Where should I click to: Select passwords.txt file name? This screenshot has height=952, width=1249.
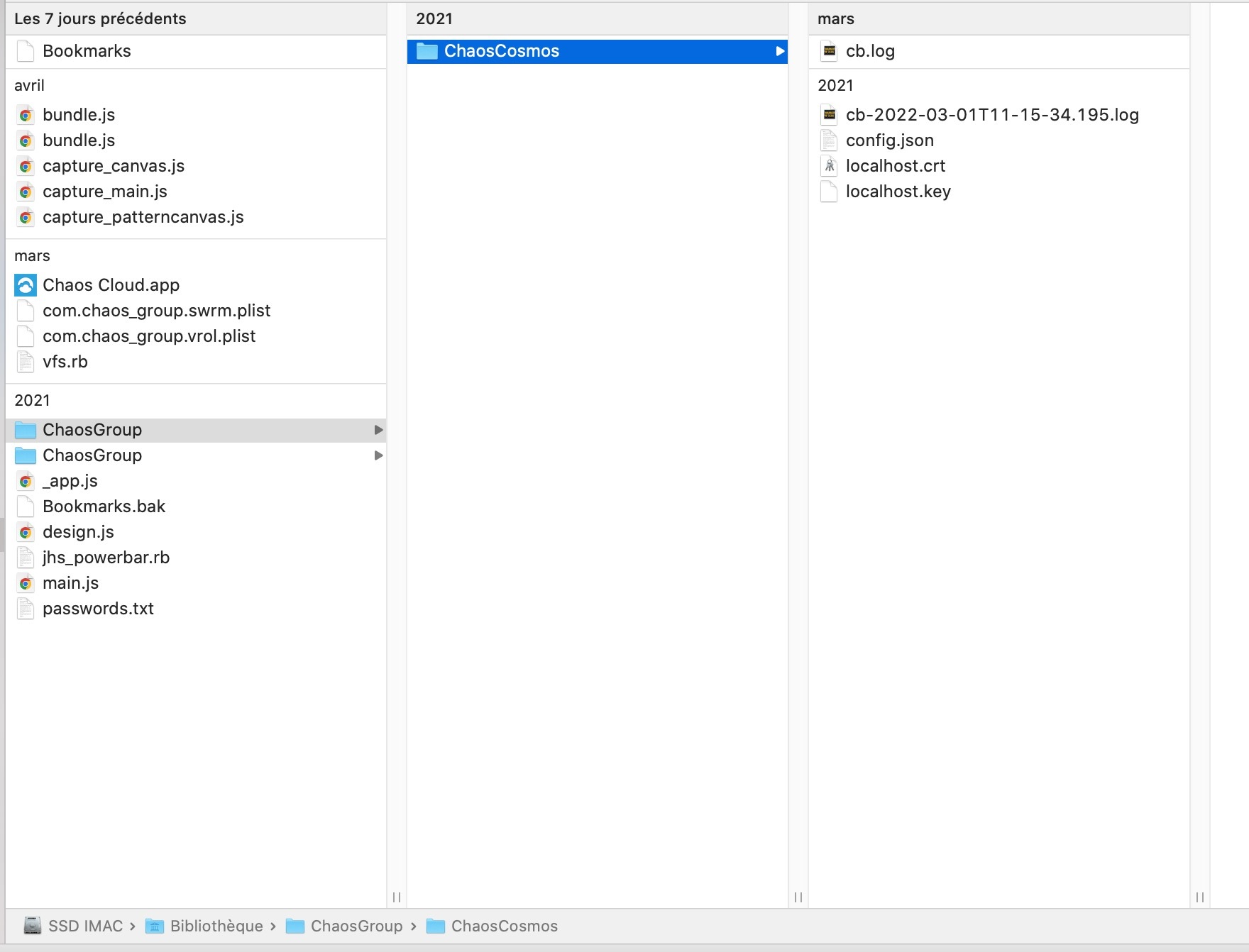click(98, 609)
